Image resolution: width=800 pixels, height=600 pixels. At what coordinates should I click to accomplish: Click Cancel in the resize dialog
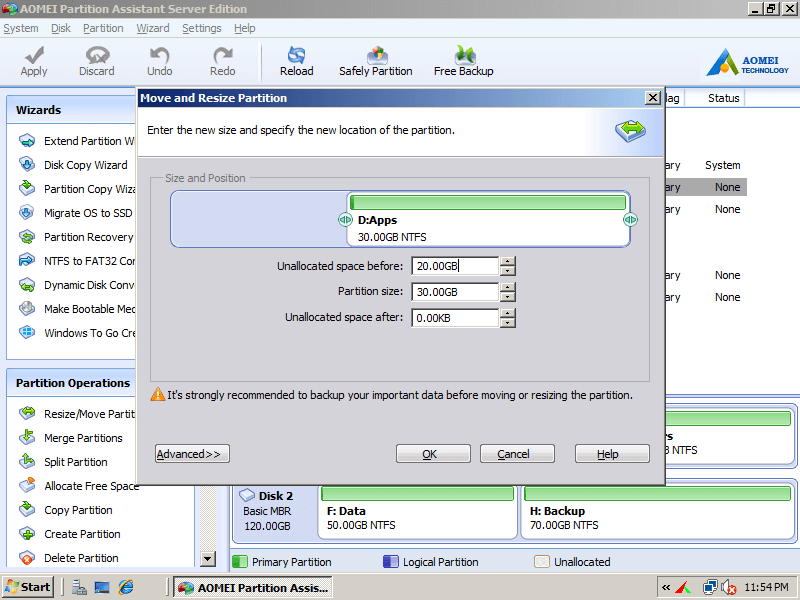(x=517, y=454)
